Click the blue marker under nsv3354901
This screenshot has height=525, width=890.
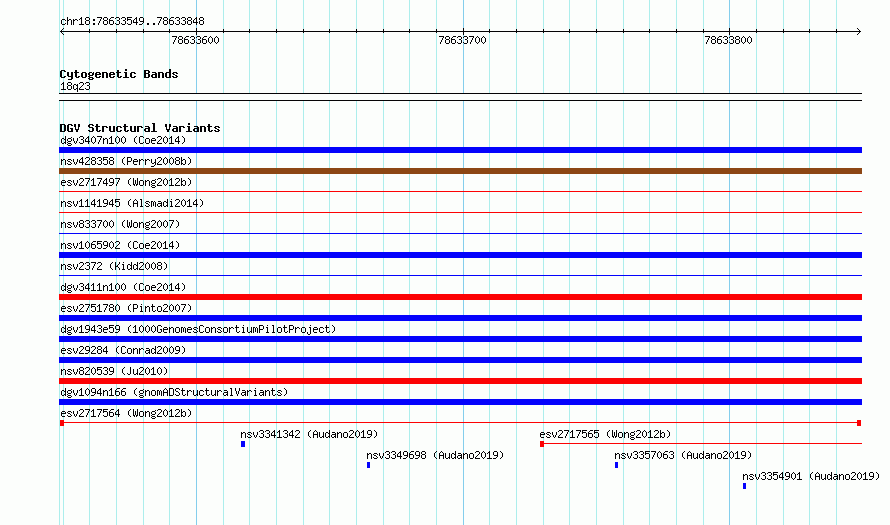(x=744, y=486)
